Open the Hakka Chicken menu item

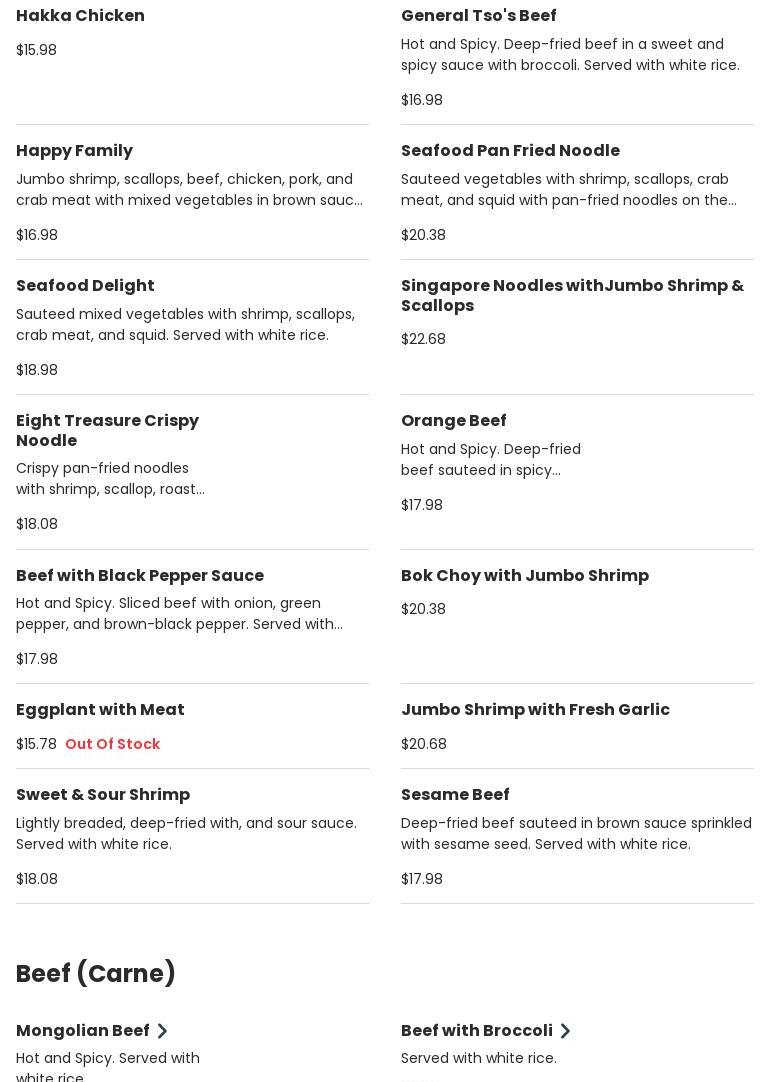pos(80,16)
